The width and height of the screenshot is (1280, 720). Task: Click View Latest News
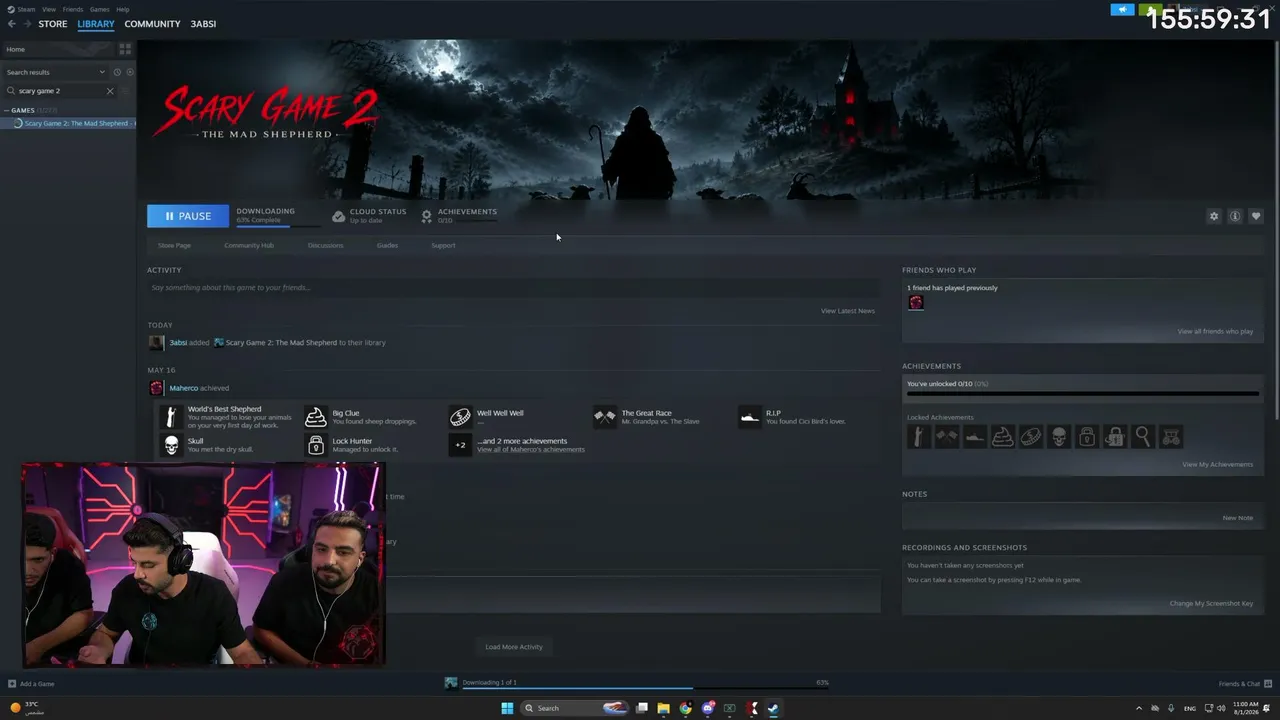pyautogui.click(x=848, y=311)
